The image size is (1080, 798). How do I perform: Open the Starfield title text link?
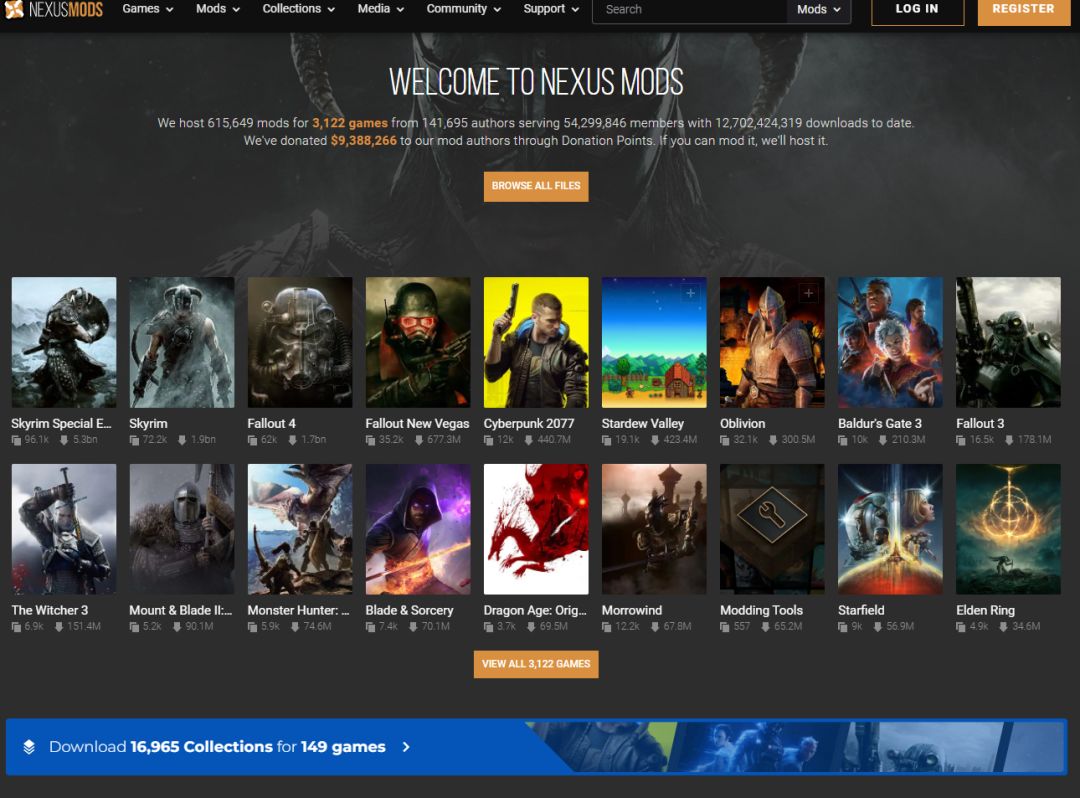[861, 610]
